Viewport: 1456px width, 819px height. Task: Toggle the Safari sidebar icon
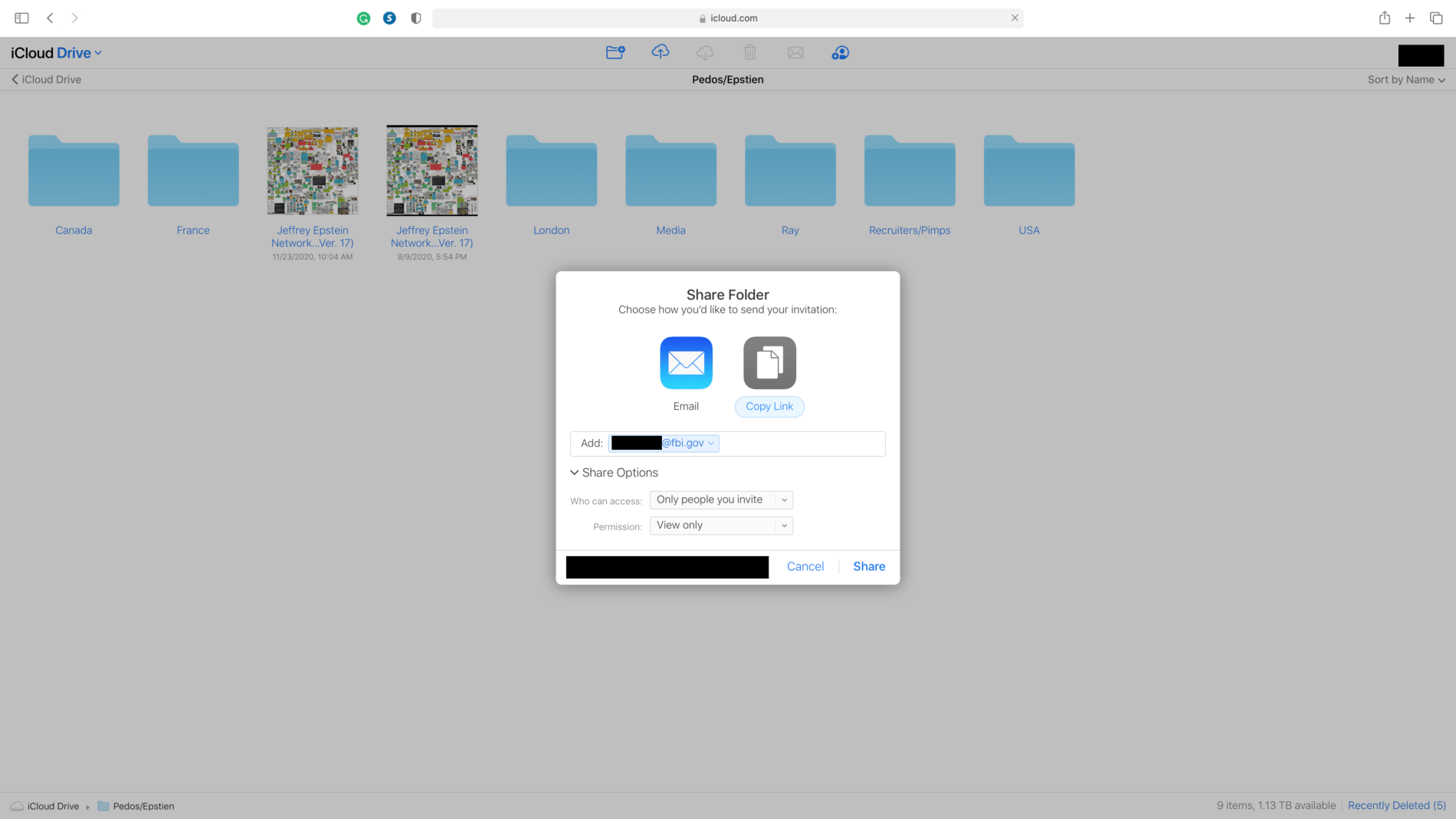tap(21, 18)
